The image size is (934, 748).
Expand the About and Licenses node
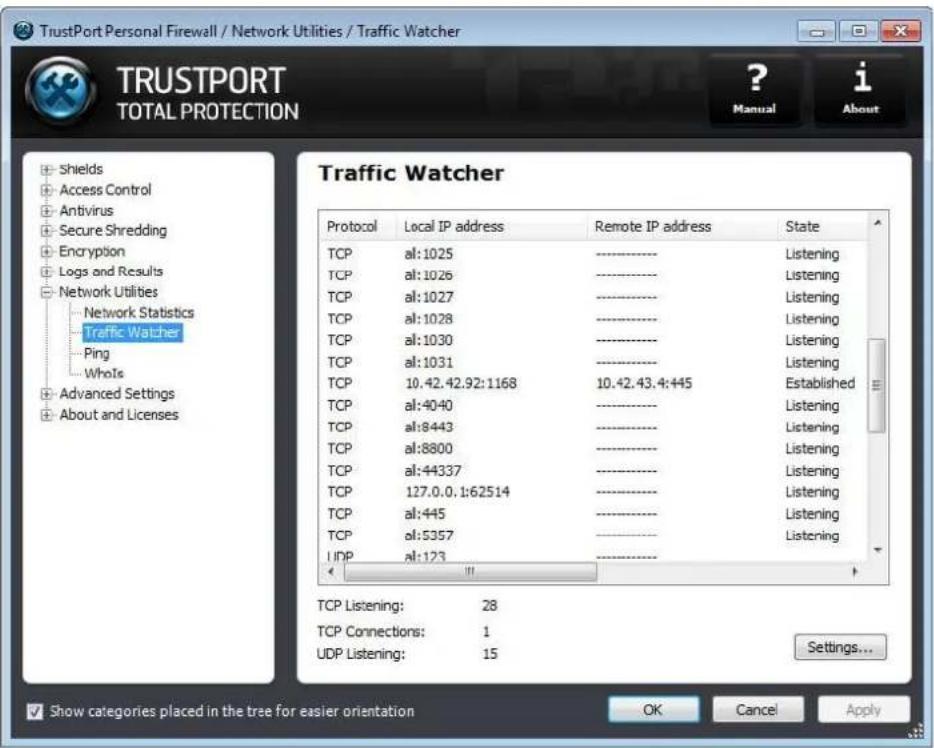coord(46,414)
